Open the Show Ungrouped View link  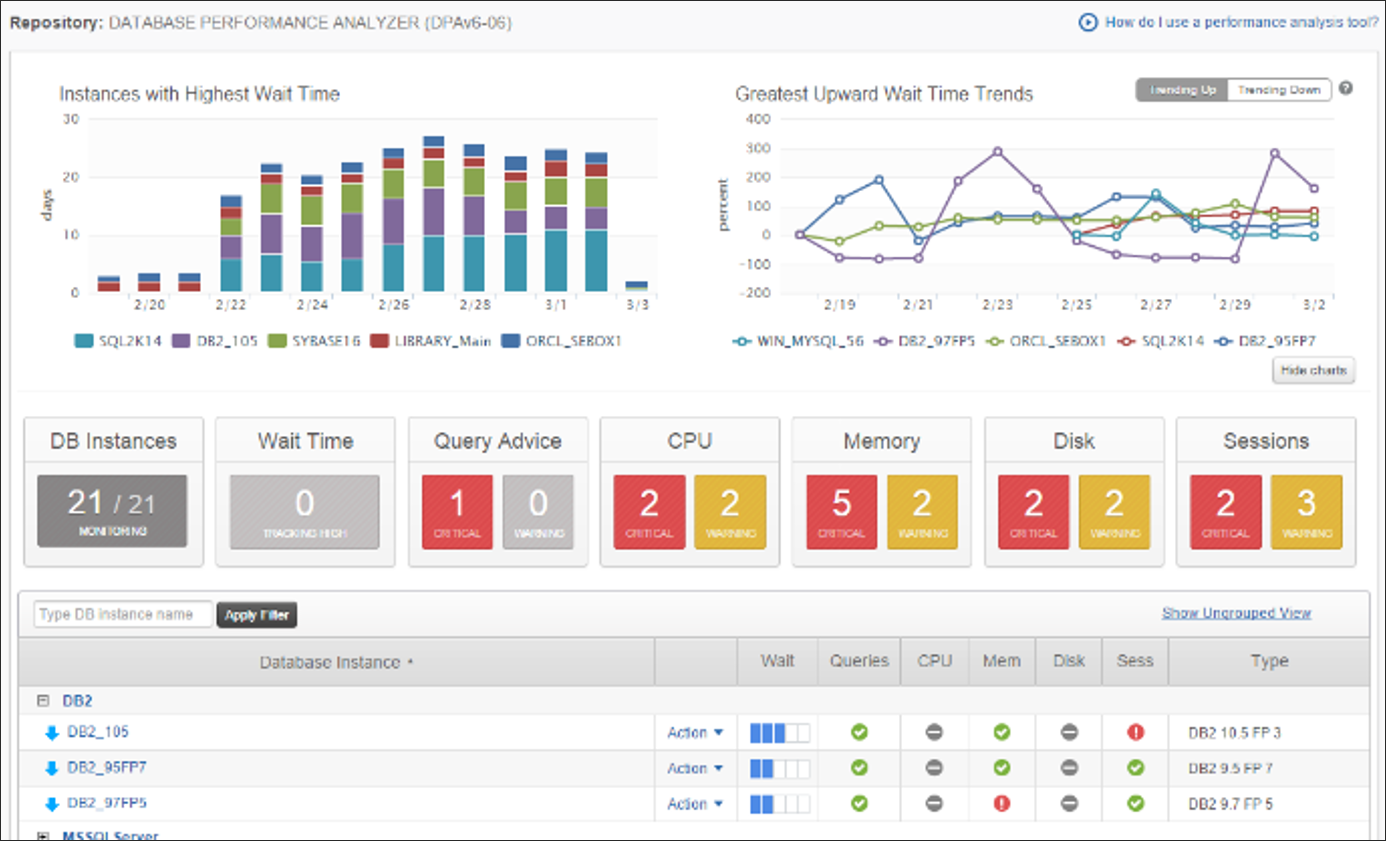click(1236, 613)
